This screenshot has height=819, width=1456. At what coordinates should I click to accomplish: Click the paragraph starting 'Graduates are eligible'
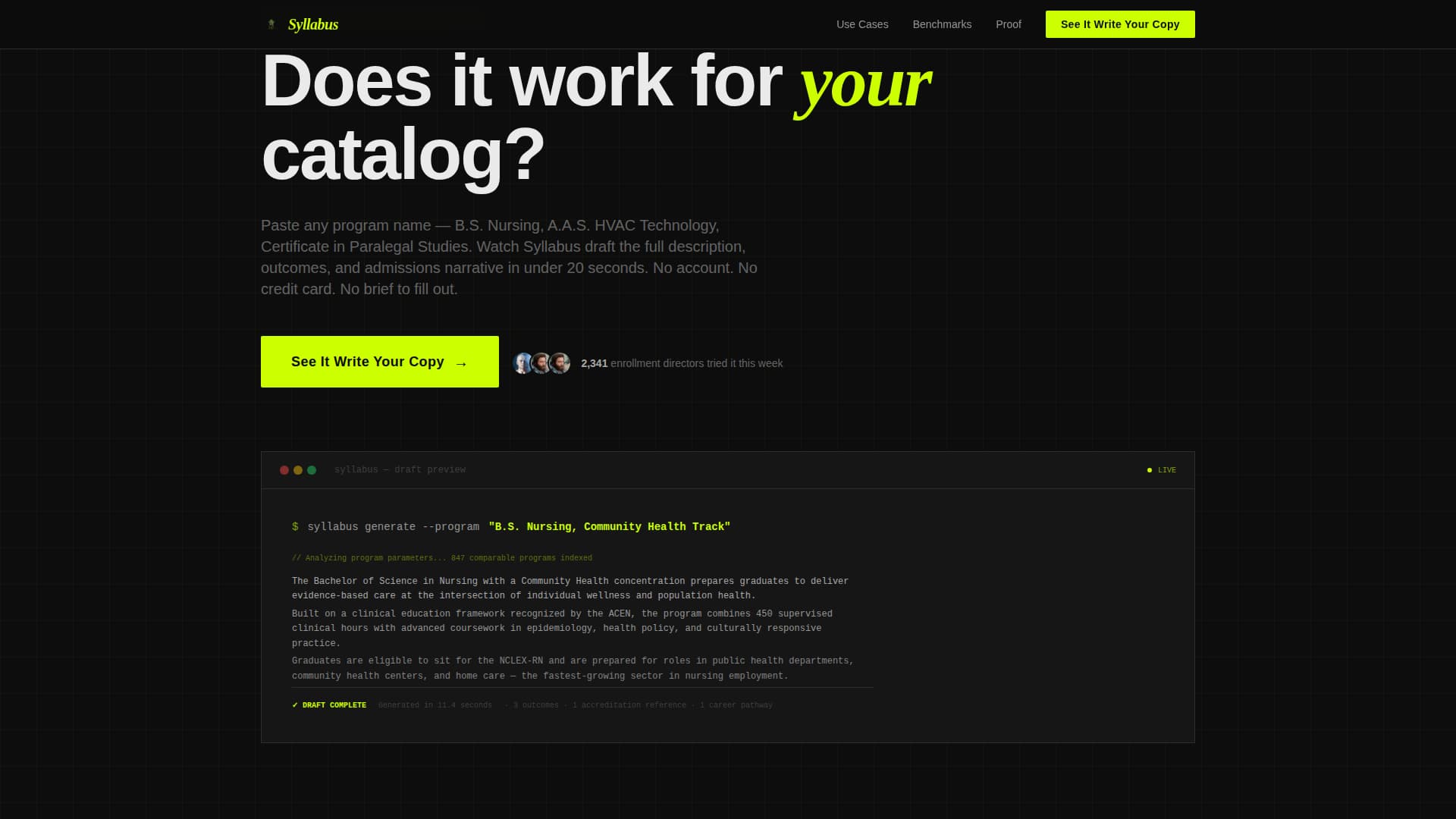click(x=573, y=668)
